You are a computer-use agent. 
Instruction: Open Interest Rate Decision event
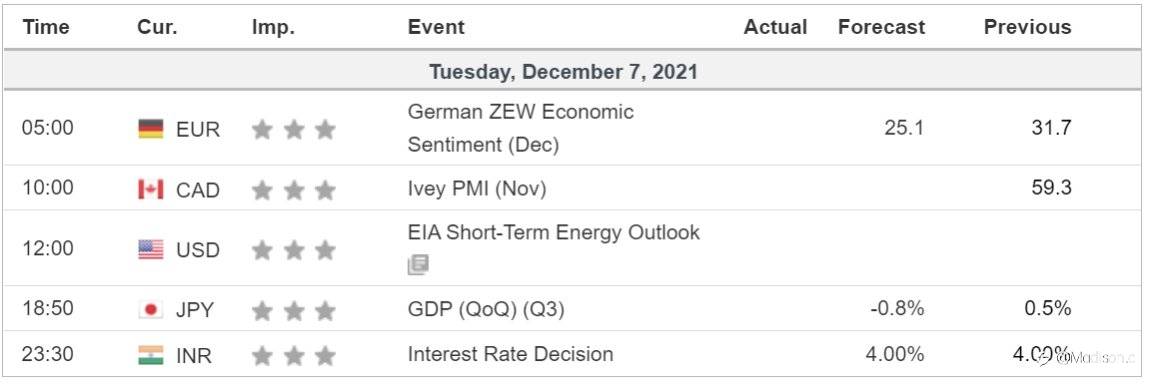(x=510, y=355)
